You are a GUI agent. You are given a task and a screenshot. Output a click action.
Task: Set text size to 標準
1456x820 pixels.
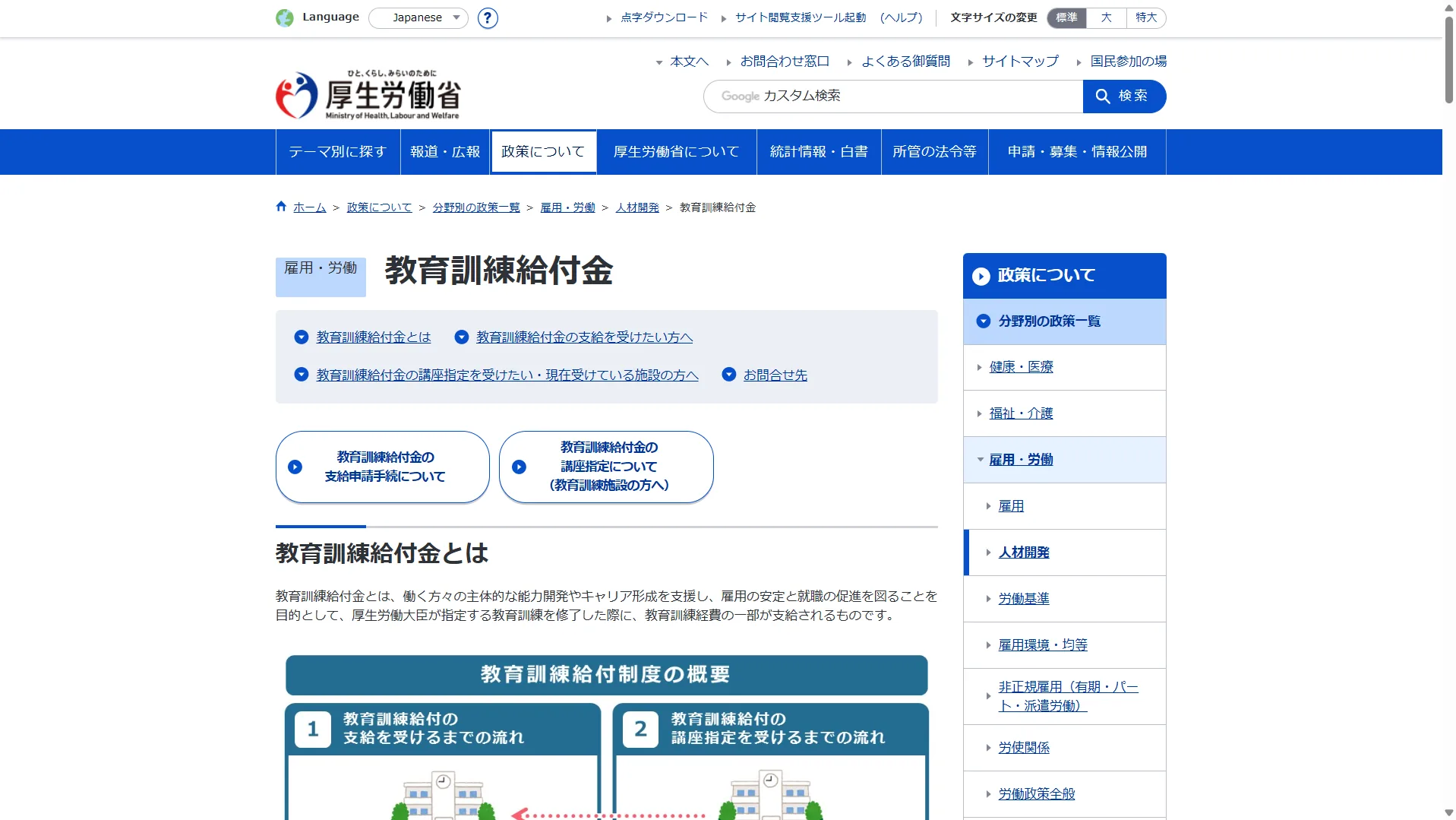pos(1066,17)
